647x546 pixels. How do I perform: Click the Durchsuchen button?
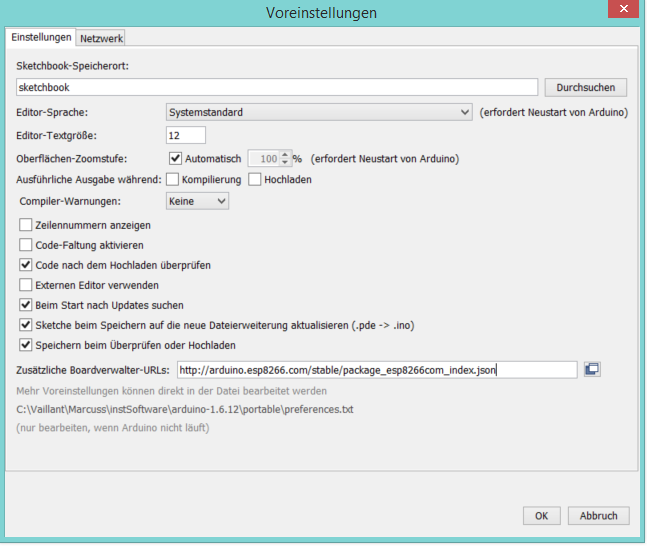click(585, 88)
